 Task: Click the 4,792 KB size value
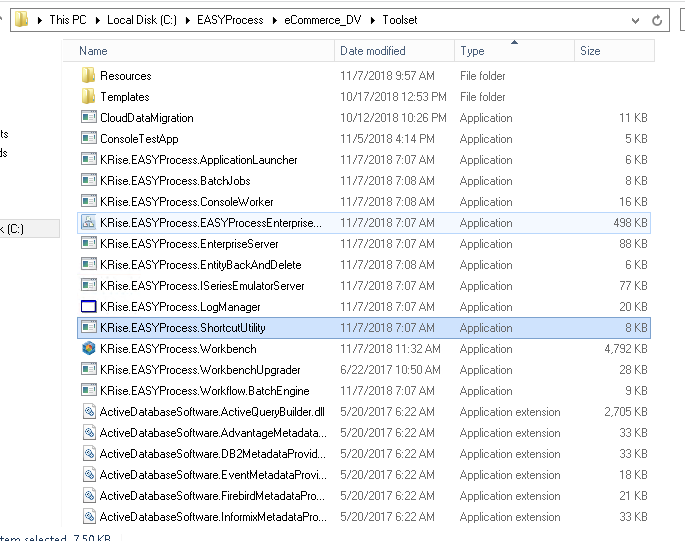tap(626, 349)
